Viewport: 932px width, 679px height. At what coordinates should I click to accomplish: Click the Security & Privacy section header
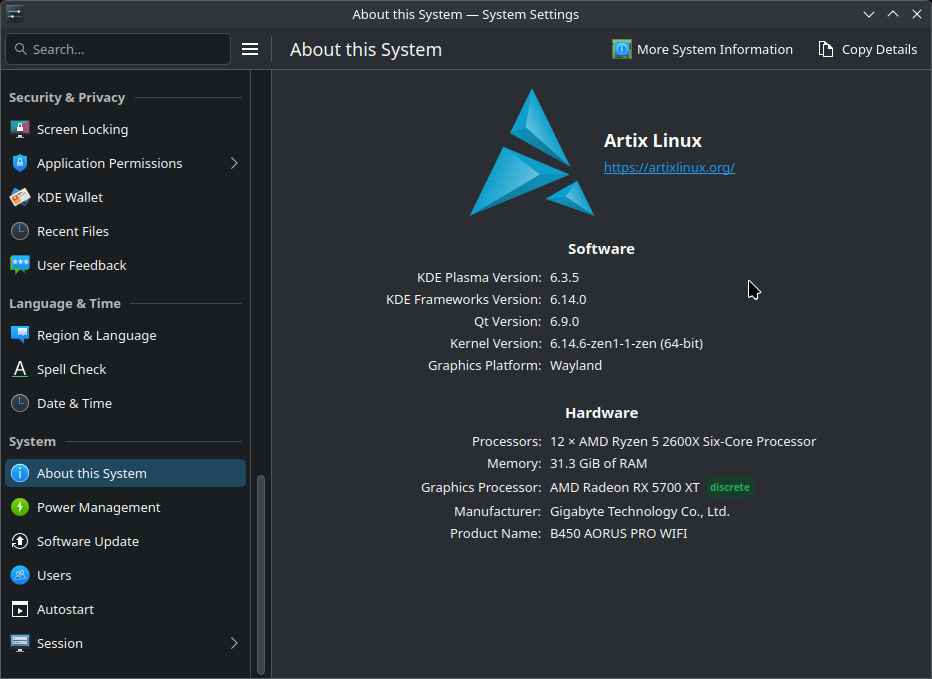[67, 98]
